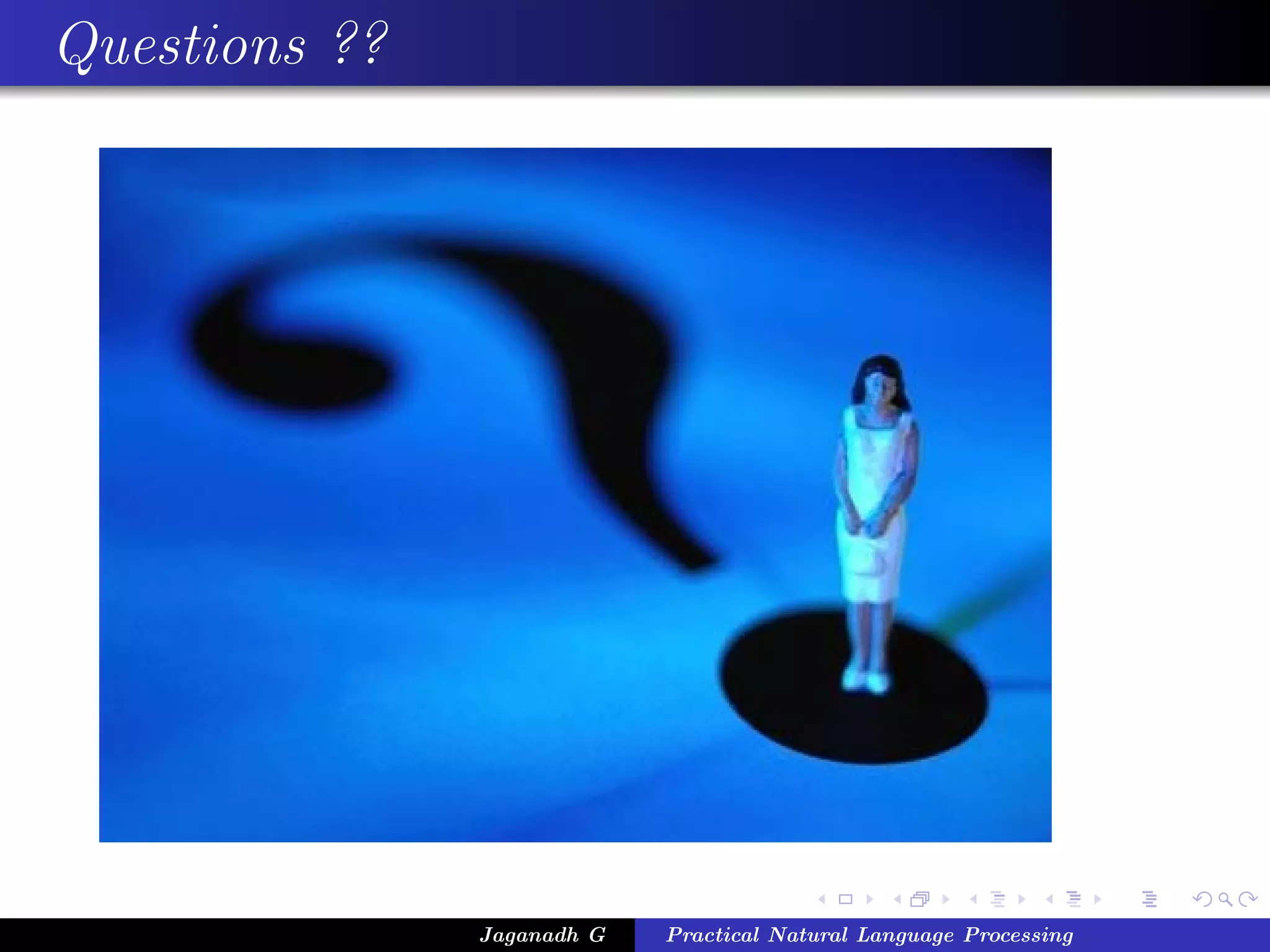Click the question mark shadow image

[575, 495]
